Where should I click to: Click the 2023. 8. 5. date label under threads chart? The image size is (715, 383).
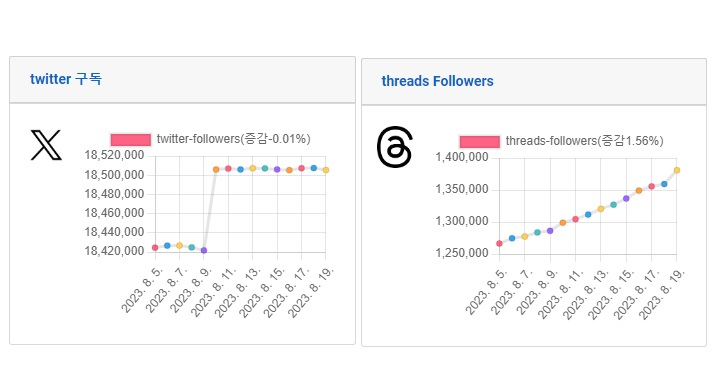[x=486, y=292]
